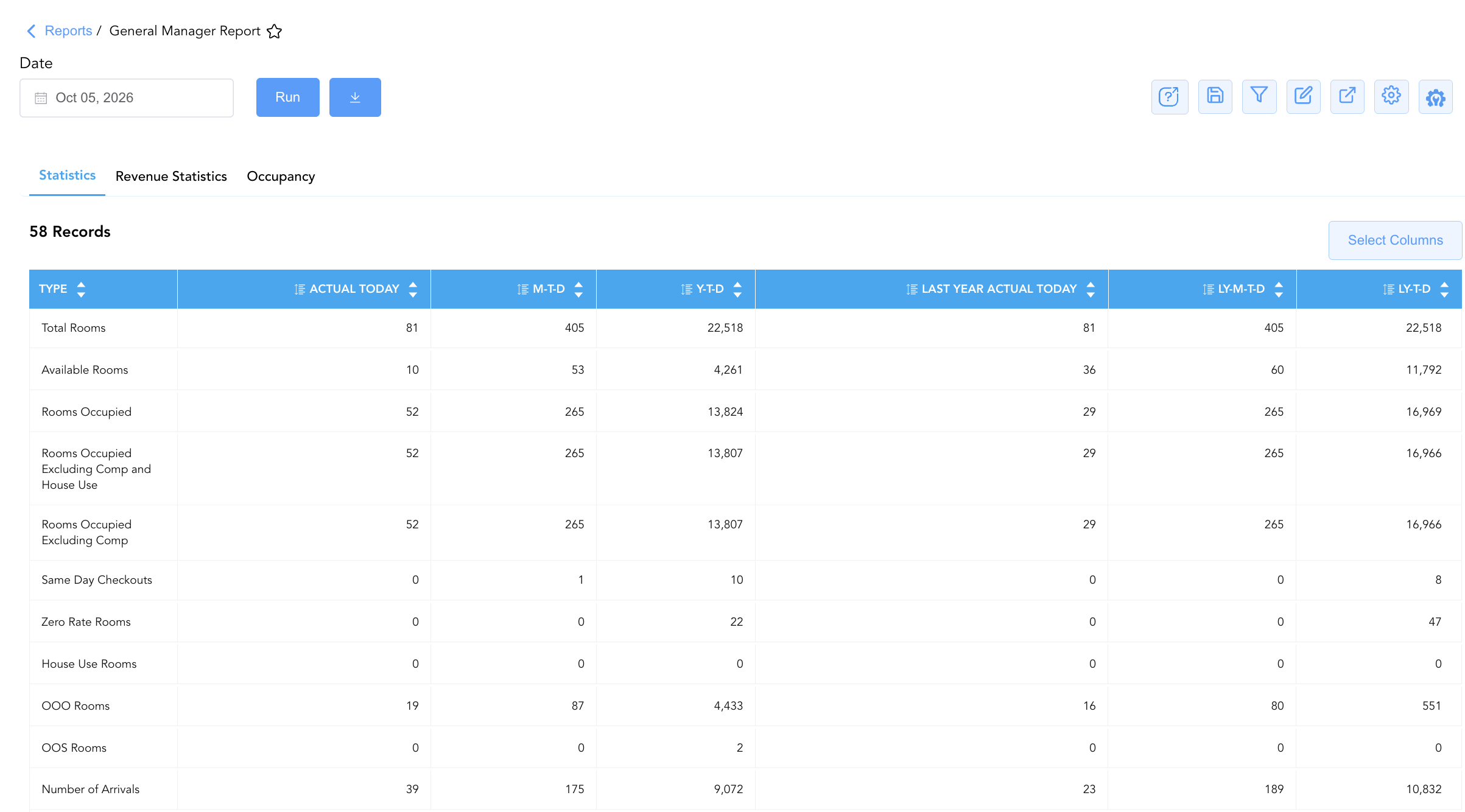Sort by LY-M-T-D column arrows
This screenshot has height=812, width=1465.
point(1279,289)
